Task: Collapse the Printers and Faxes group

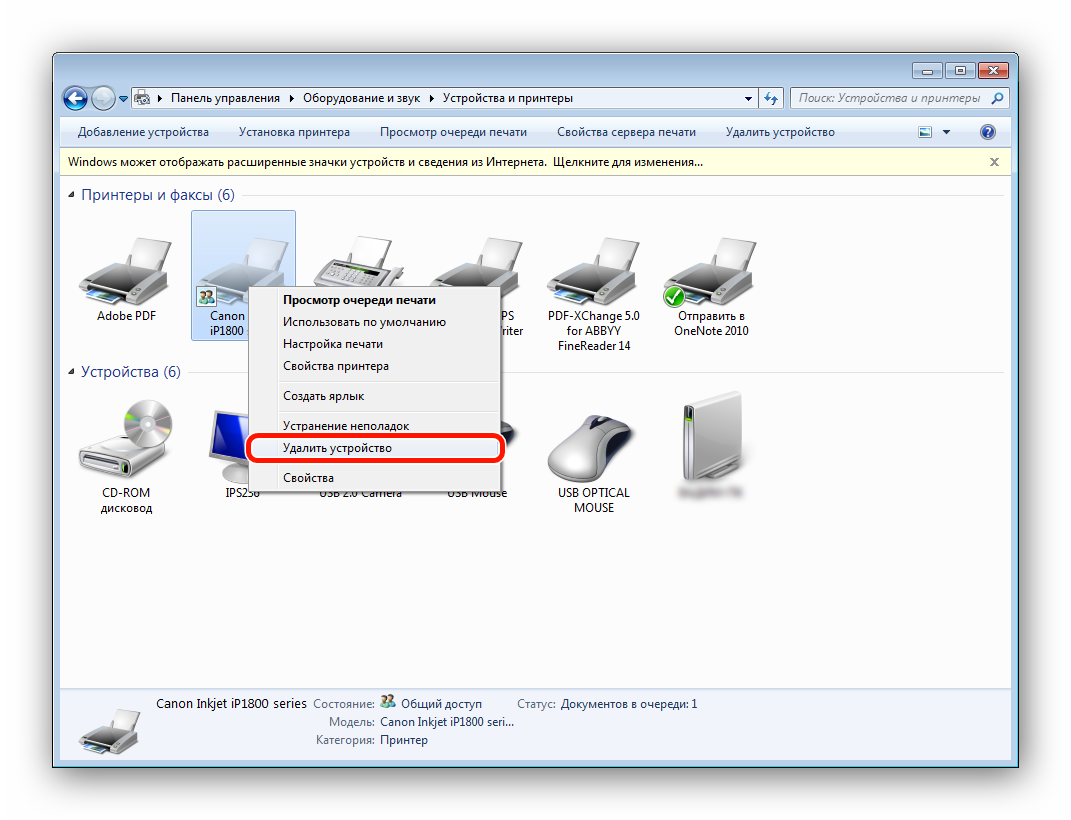Action: (x=71, y=195)
